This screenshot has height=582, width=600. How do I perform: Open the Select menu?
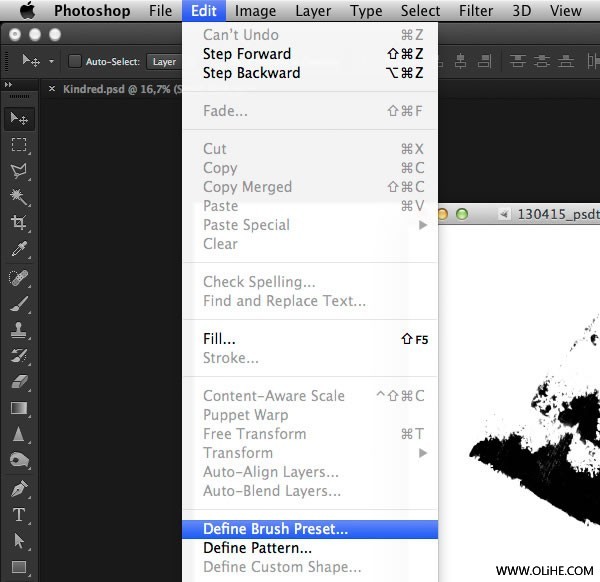click(x=420, y=11)
